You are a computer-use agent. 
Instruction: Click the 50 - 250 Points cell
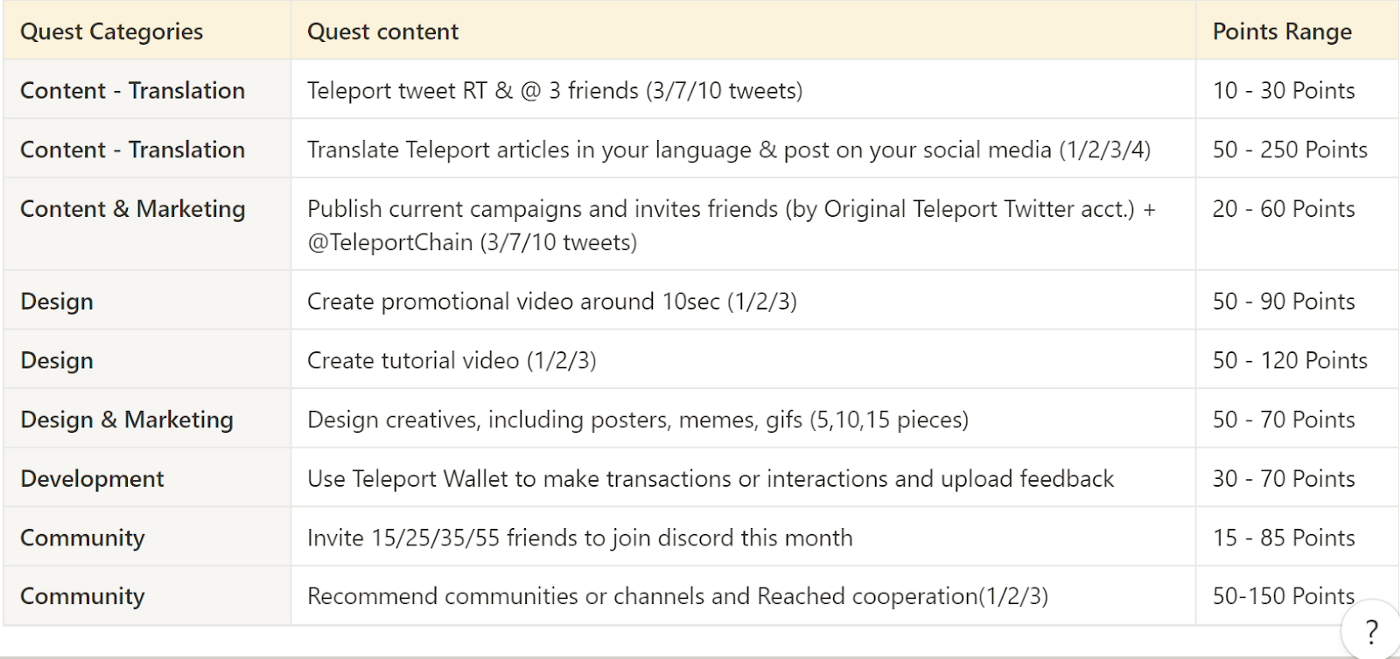coord(1296,149)
